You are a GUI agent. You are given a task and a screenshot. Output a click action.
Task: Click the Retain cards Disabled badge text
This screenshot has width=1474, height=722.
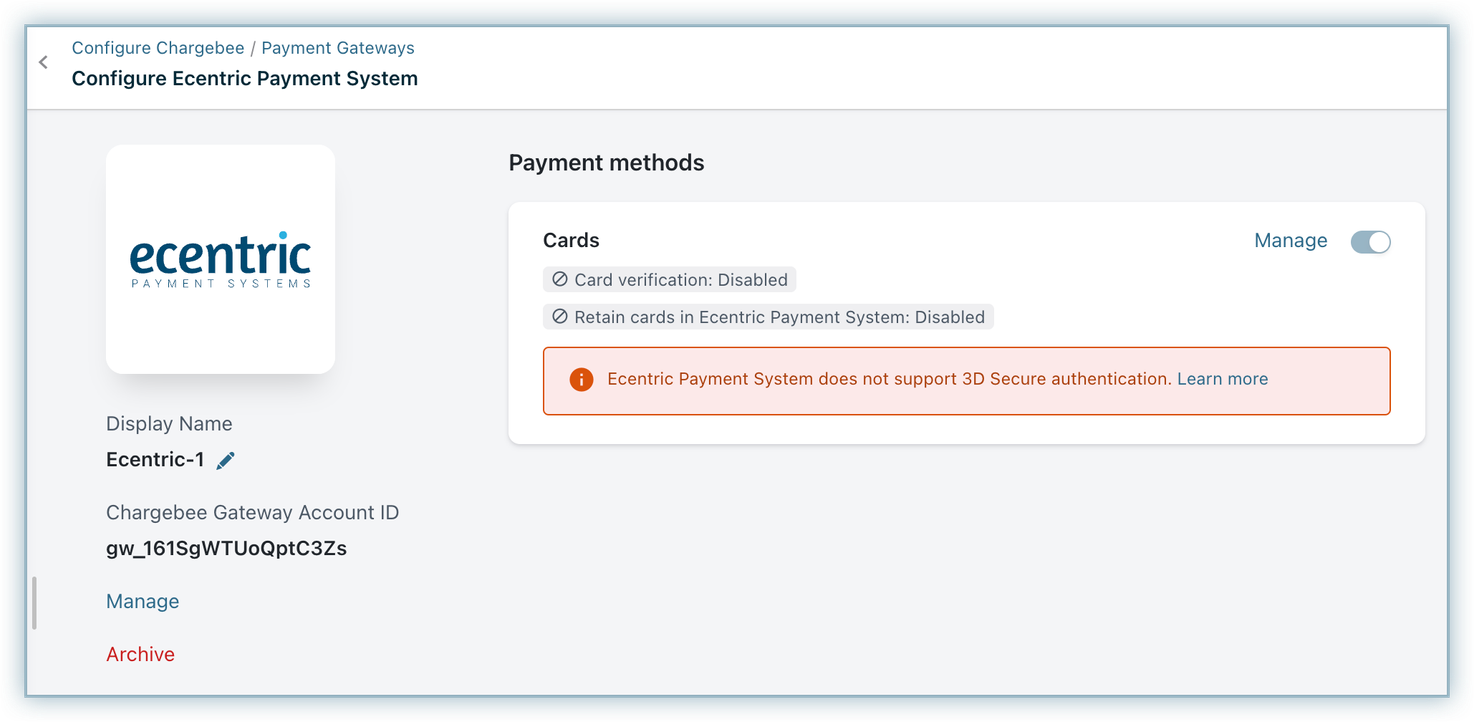pyautogui.click(x=779, y=317)
